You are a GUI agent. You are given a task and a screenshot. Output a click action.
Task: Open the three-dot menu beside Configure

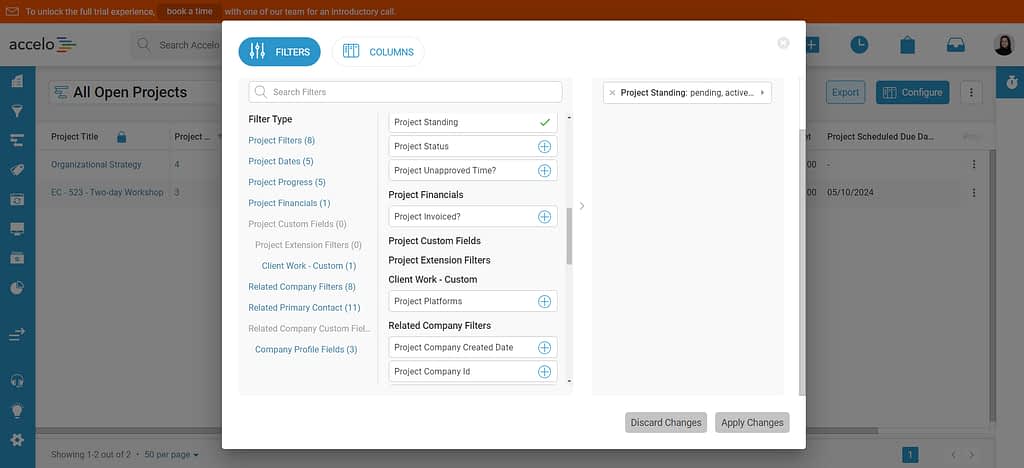tap(971, 92)
